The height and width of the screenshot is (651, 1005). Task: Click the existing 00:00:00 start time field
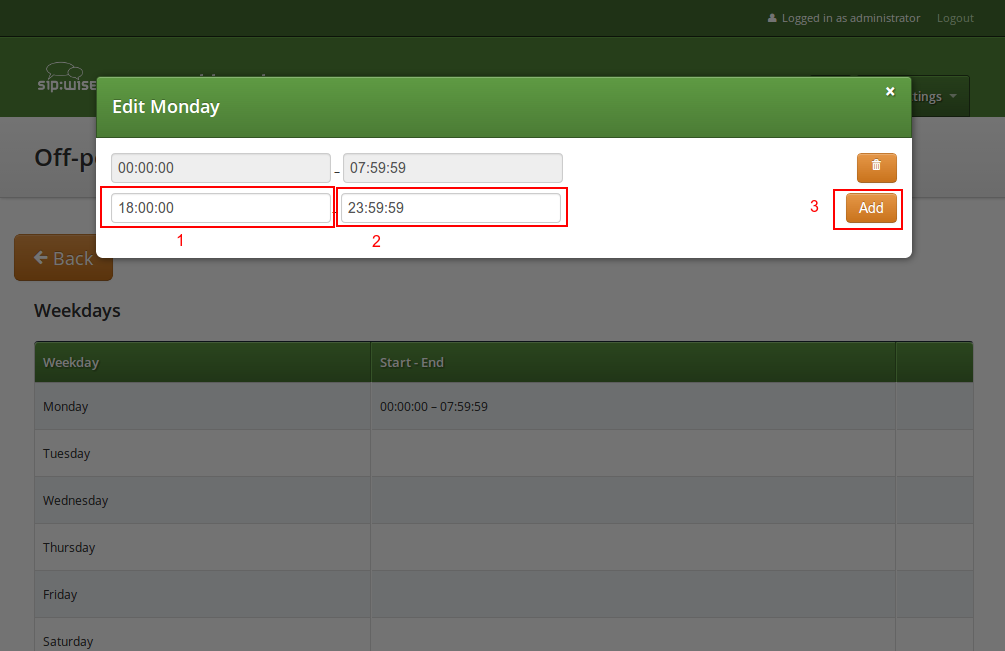(220, 168)
